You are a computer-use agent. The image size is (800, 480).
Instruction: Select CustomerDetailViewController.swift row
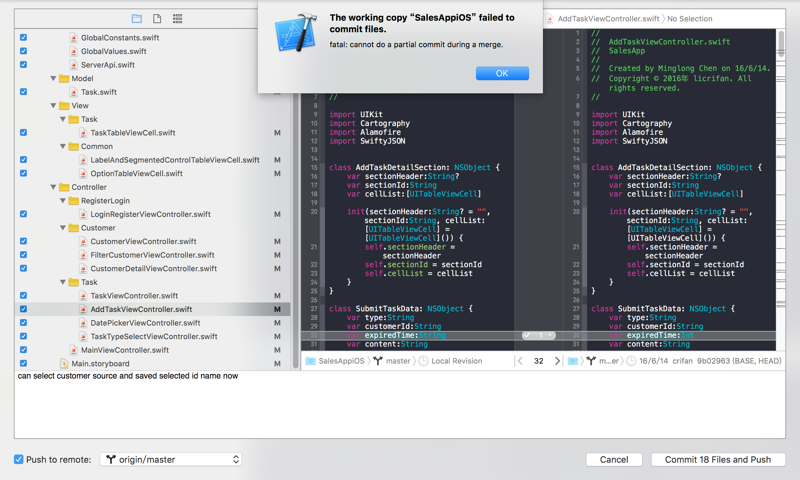[x=153, y=269]
